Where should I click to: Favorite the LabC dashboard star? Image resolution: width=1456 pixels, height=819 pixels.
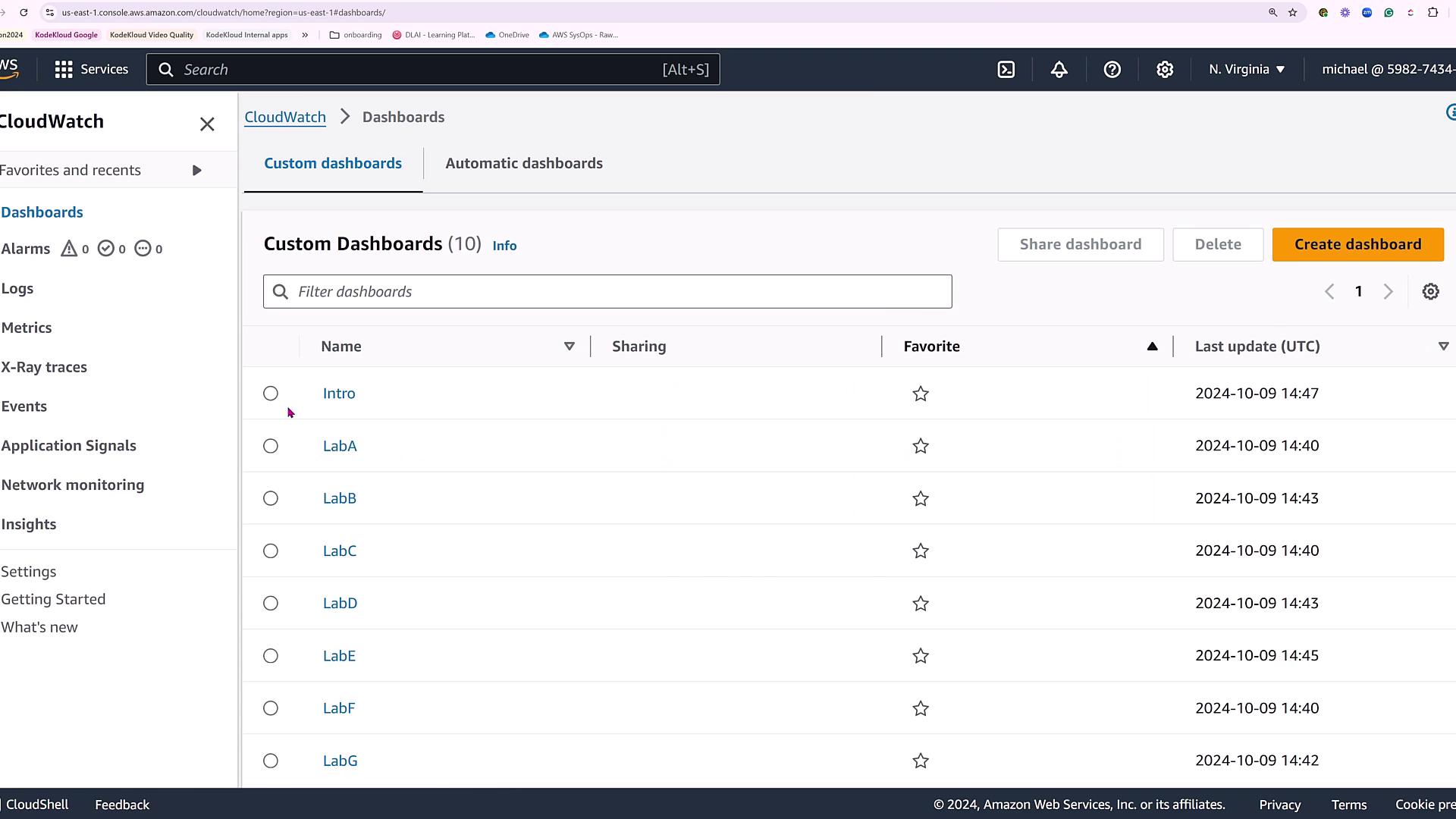pyautogui.click(x=921, y=551)
